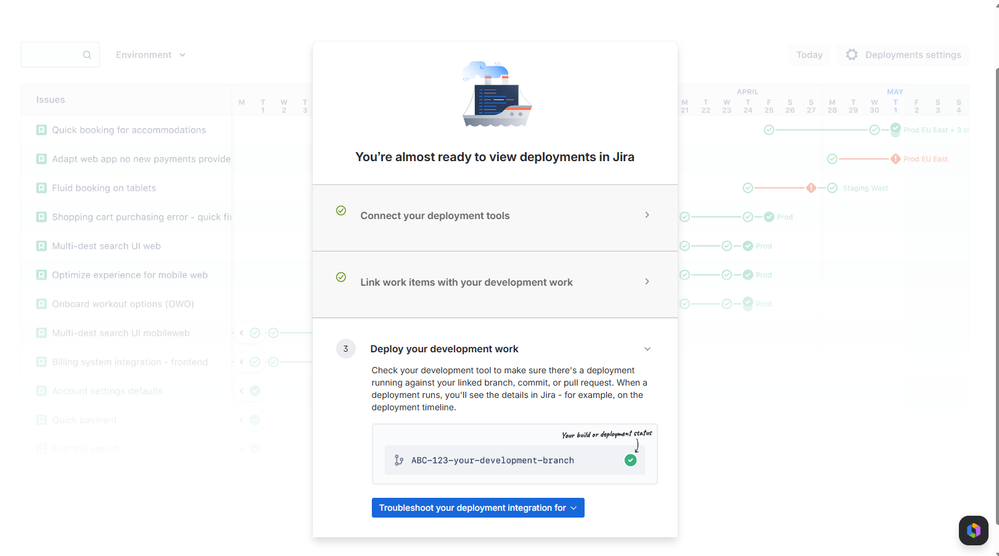This screenshot has height=556, width=999.
Task: Click left arrow on Multi-dest search UI mobileweb row
Action: click(241, 333)
